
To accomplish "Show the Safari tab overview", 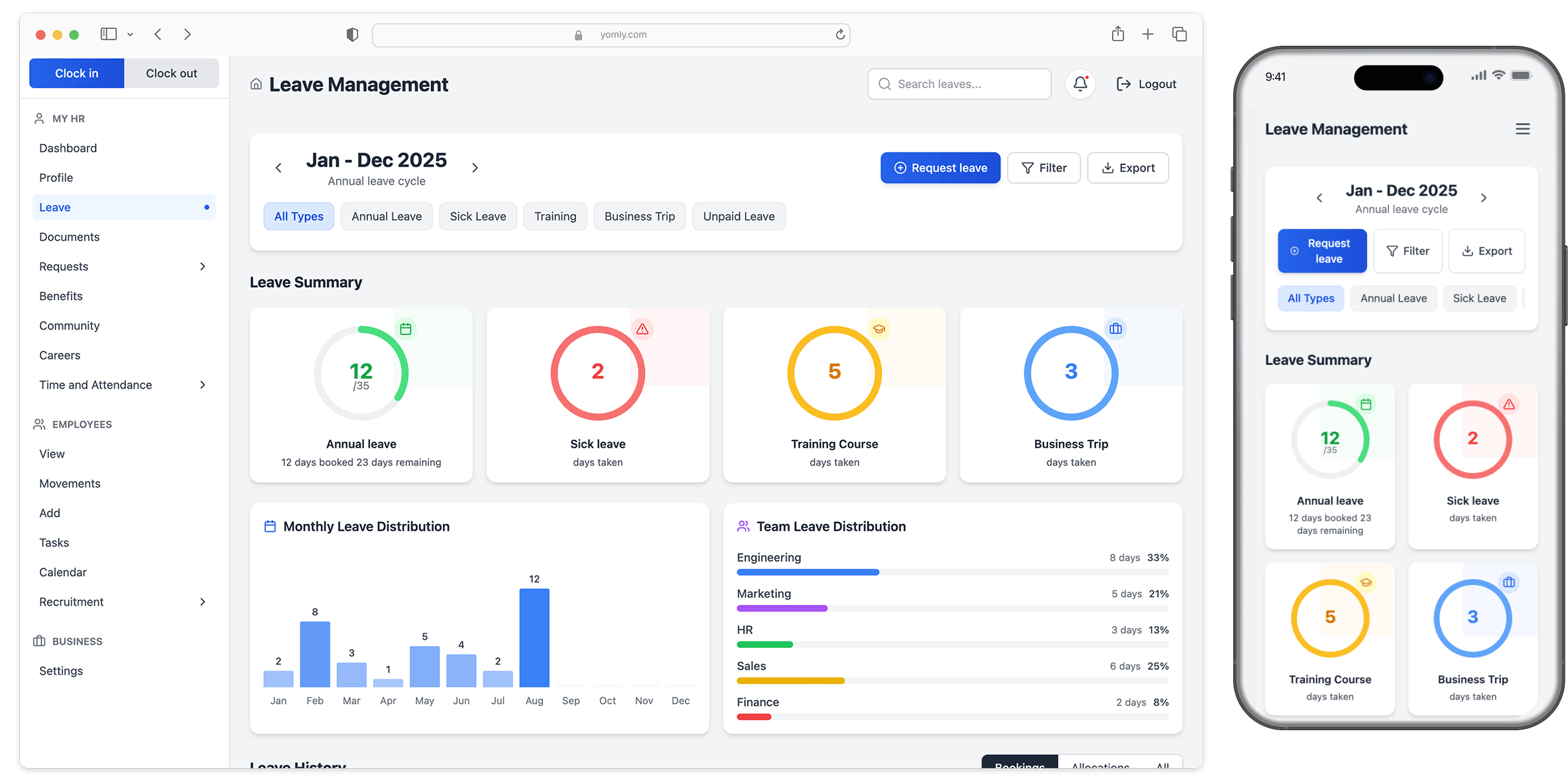I will point(1179,34).
